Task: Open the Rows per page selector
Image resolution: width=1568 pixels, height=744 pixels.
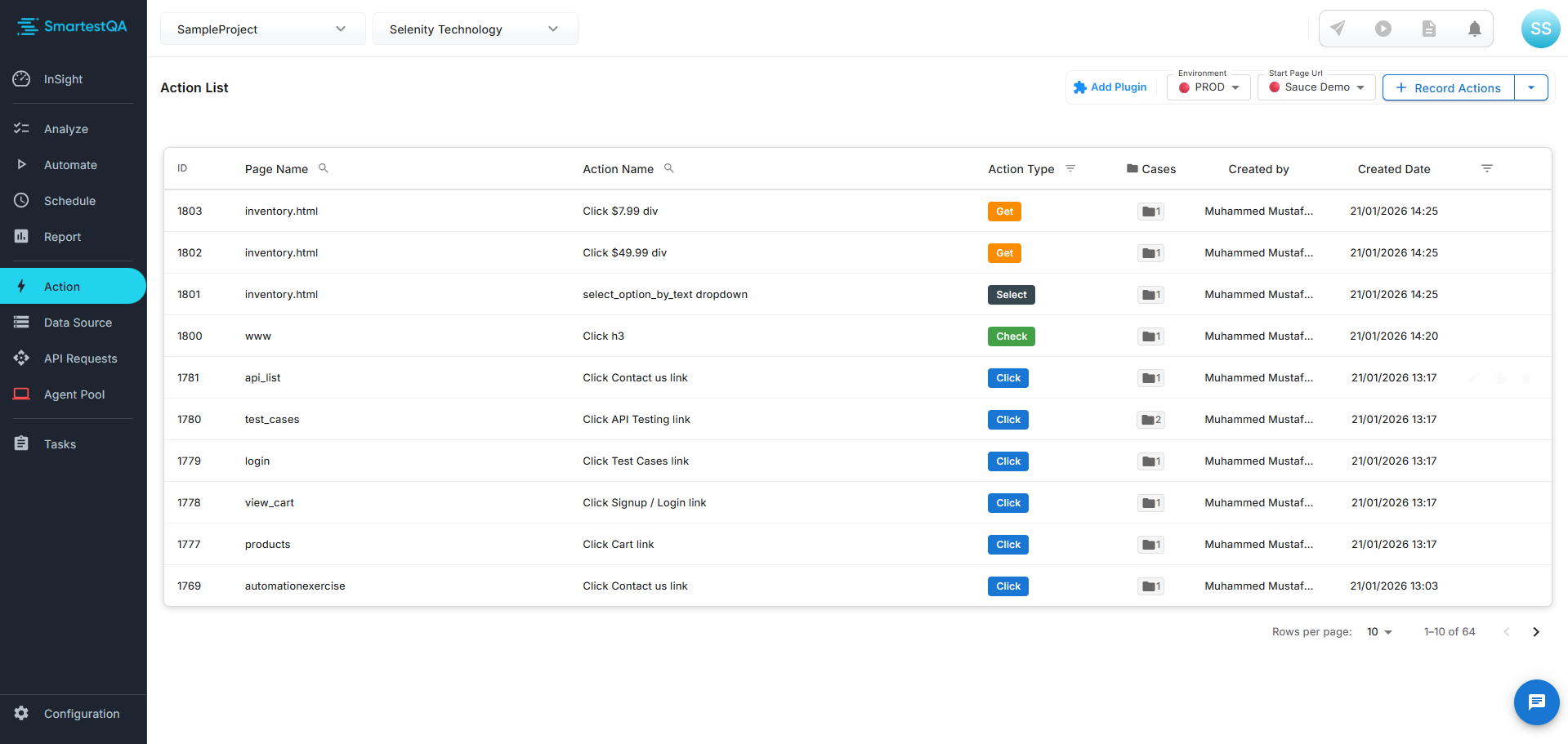Action: click(x=1379, y=632)
